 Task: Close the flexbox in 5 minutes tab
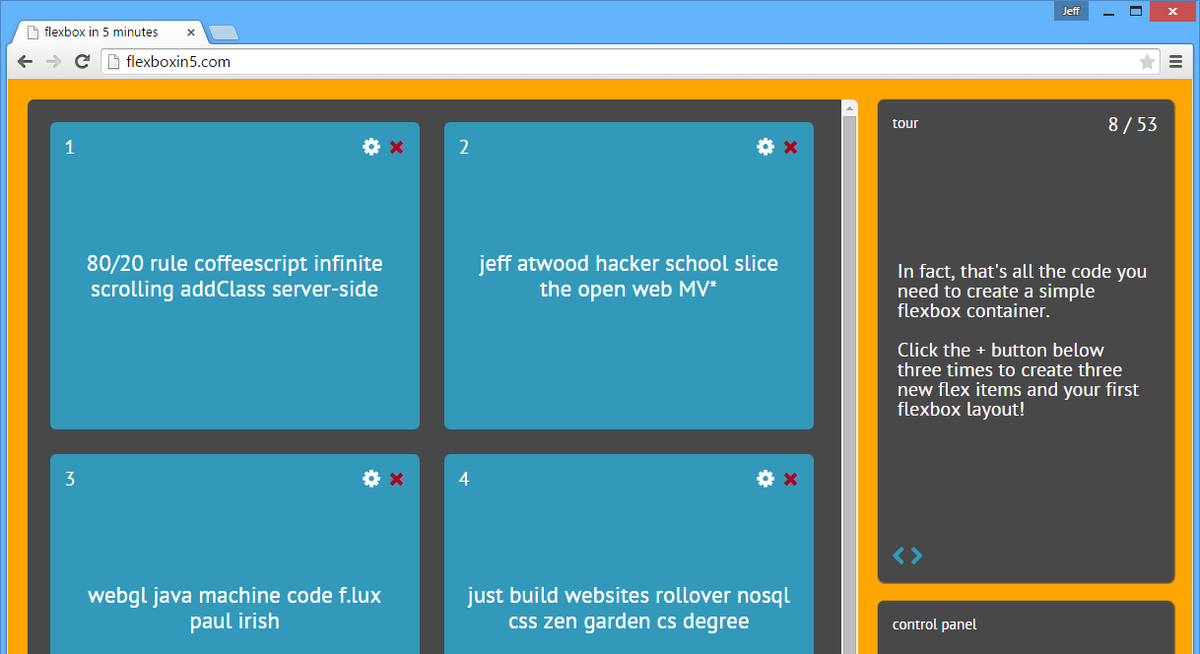tap(191, 32)
